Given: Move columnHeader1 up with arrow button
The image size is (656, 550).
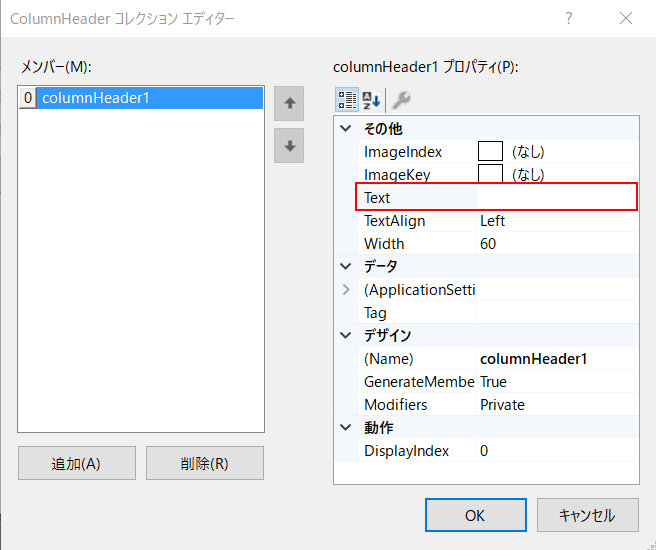Looking at the screenshot, I should click(289, 104).
